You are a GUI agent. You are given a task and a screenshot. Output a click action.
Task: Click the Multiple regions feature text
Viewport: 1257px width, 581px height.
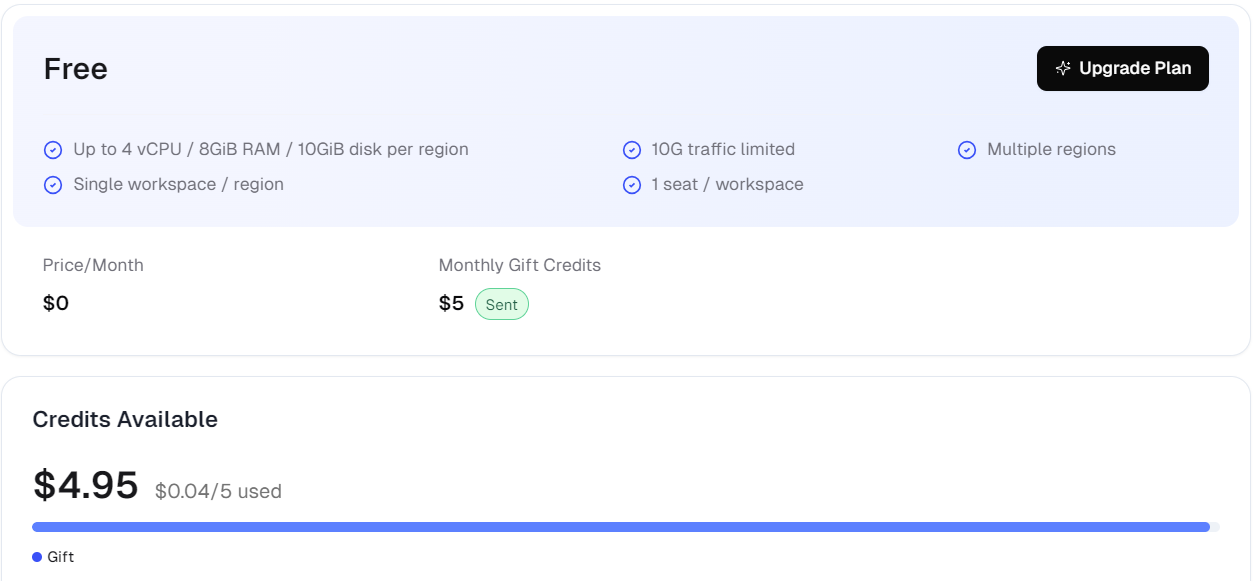[x=1051, y=149]
